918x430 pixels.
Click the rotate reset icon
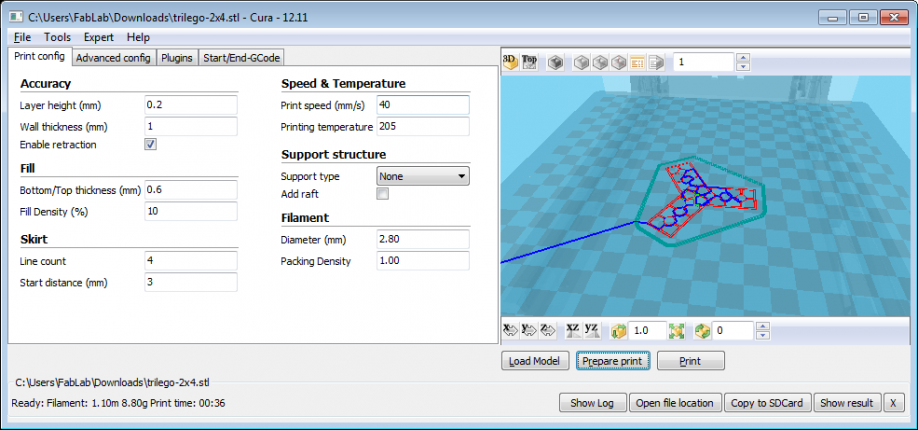(703, 331)
